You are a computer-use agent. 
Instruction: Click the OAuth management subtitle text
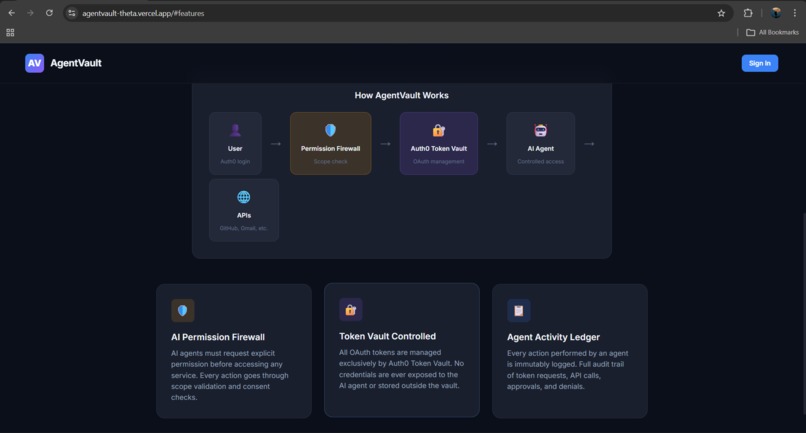pyautogui.click(x=438, y=161)
